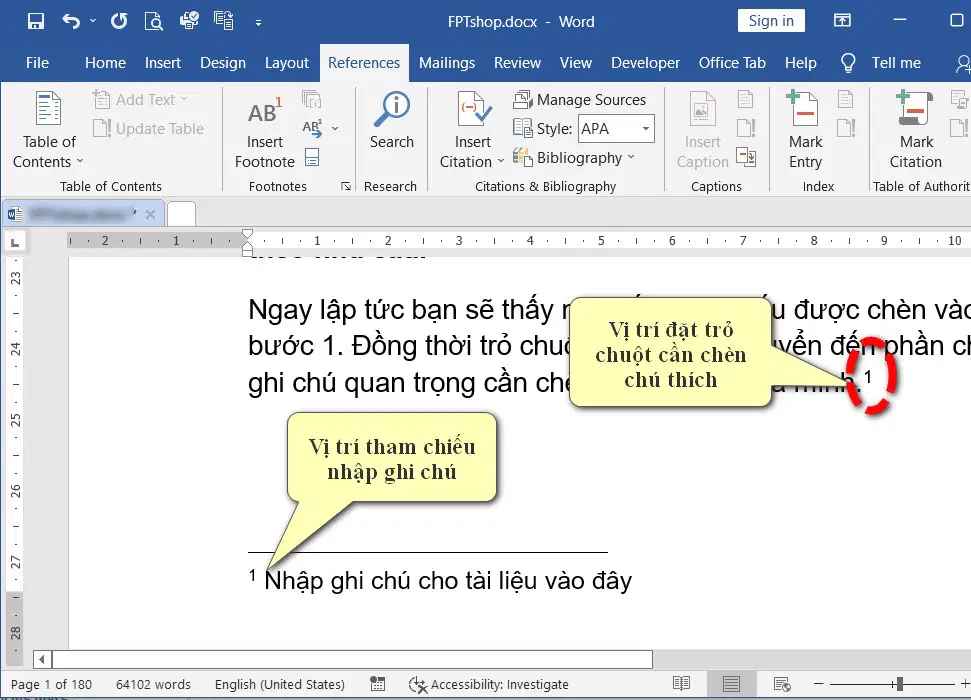This screenshot has width=971, height=700.
Task: Click the Undo arrow icon
Action: [x=71, y=21]
